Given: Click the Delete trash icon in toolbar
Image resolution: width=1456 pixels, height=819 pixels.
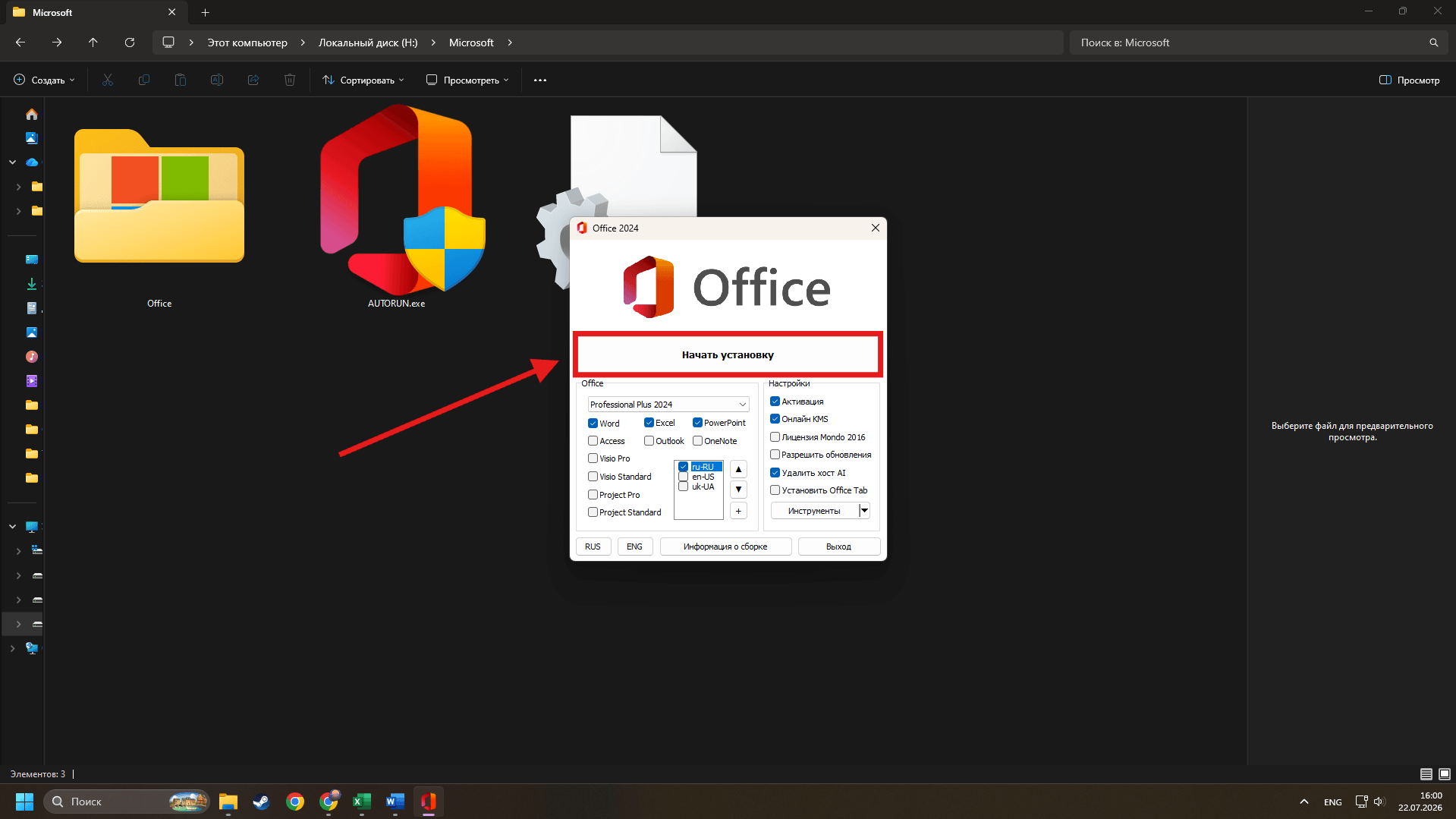Looking at the screenshot, I should tap(290, 80).
